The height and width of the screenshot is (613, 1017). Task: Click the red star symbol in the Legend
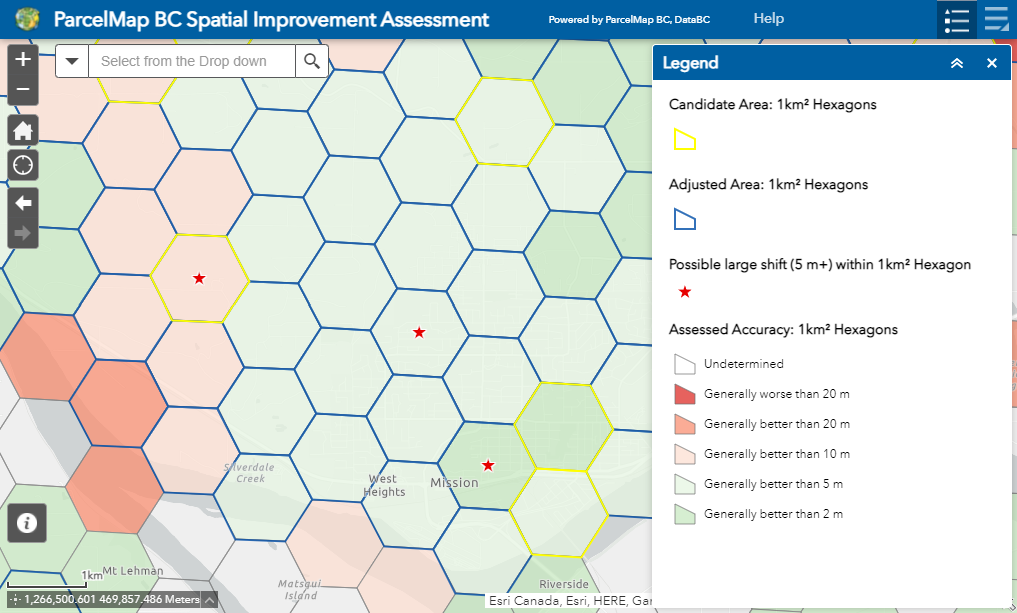click(685, 292)
